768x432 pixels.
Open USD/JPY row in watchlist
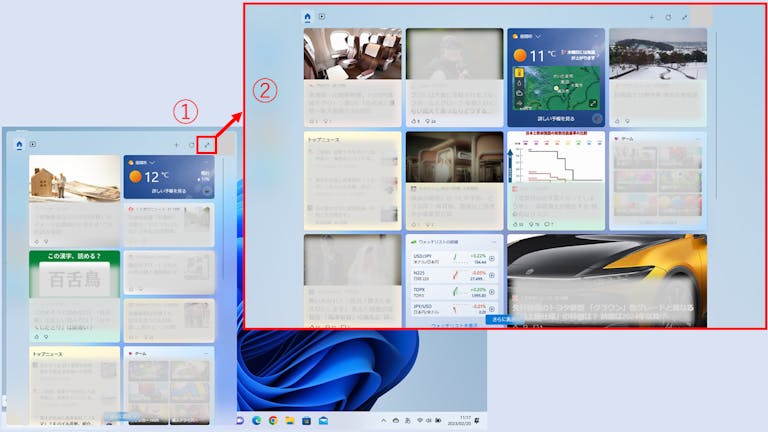tap(454, 259)
